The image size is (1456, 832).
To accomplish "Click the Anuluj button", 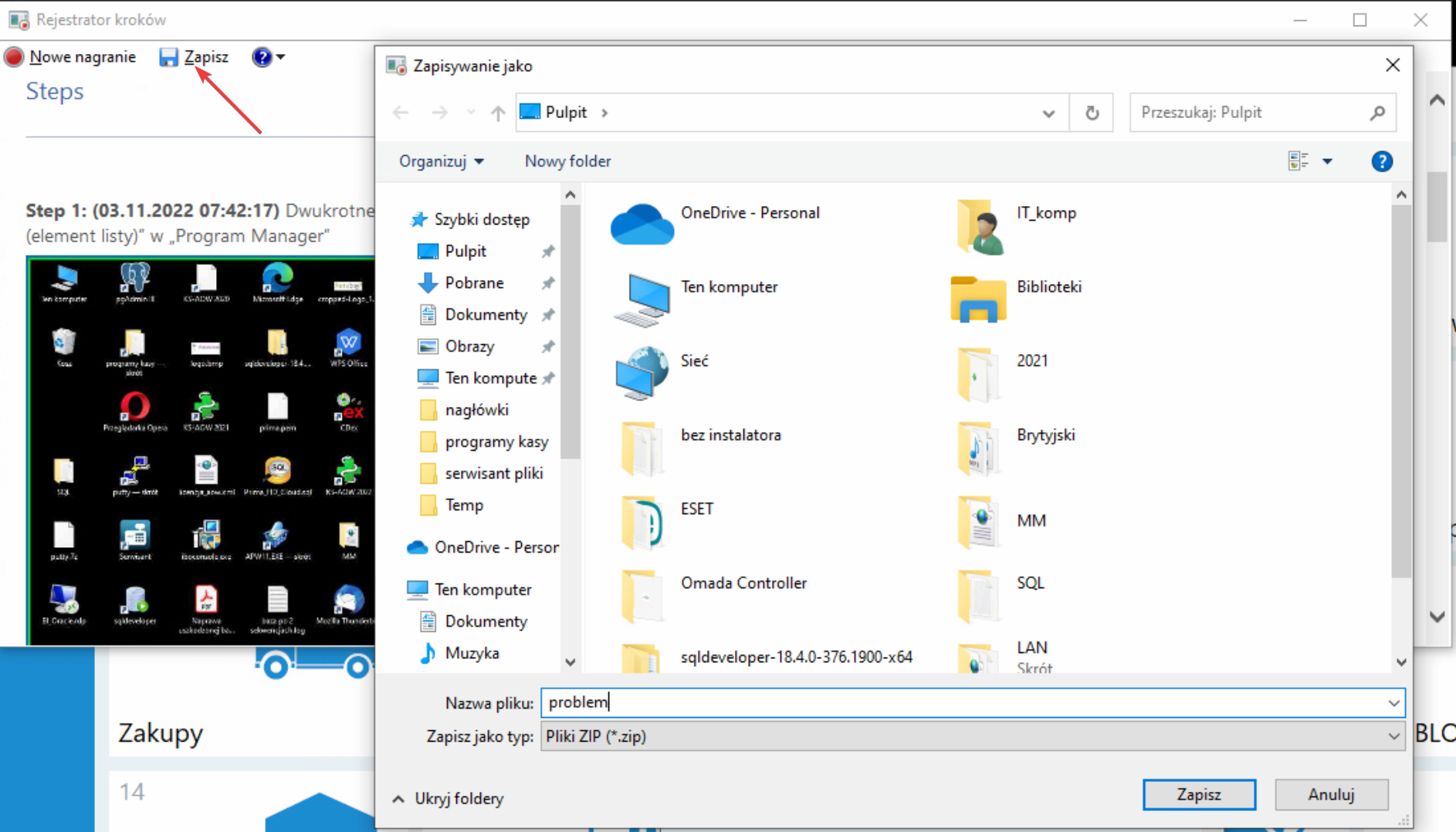I will coord(1331,794).
